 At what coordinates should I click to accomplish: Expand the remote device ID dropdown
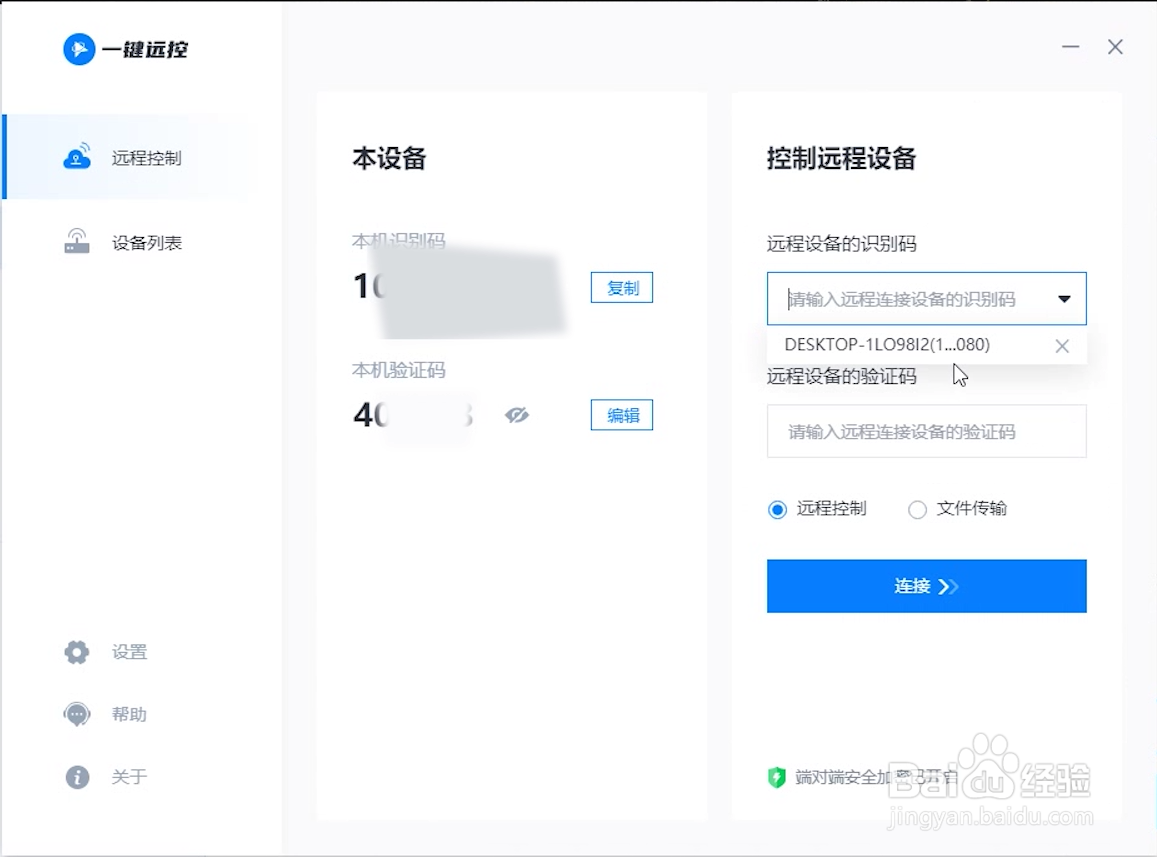(x=1063, y=298)
